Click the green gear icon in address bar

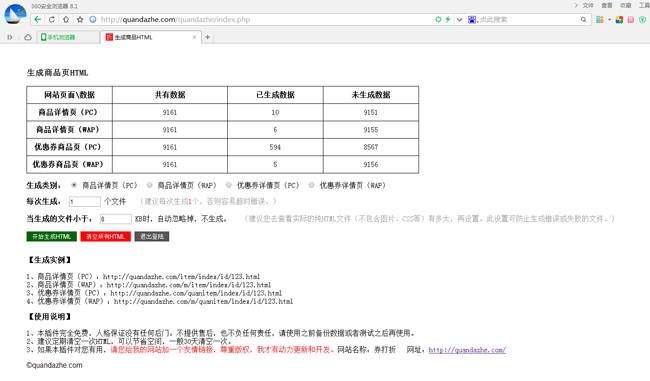[x=438, y=19]
